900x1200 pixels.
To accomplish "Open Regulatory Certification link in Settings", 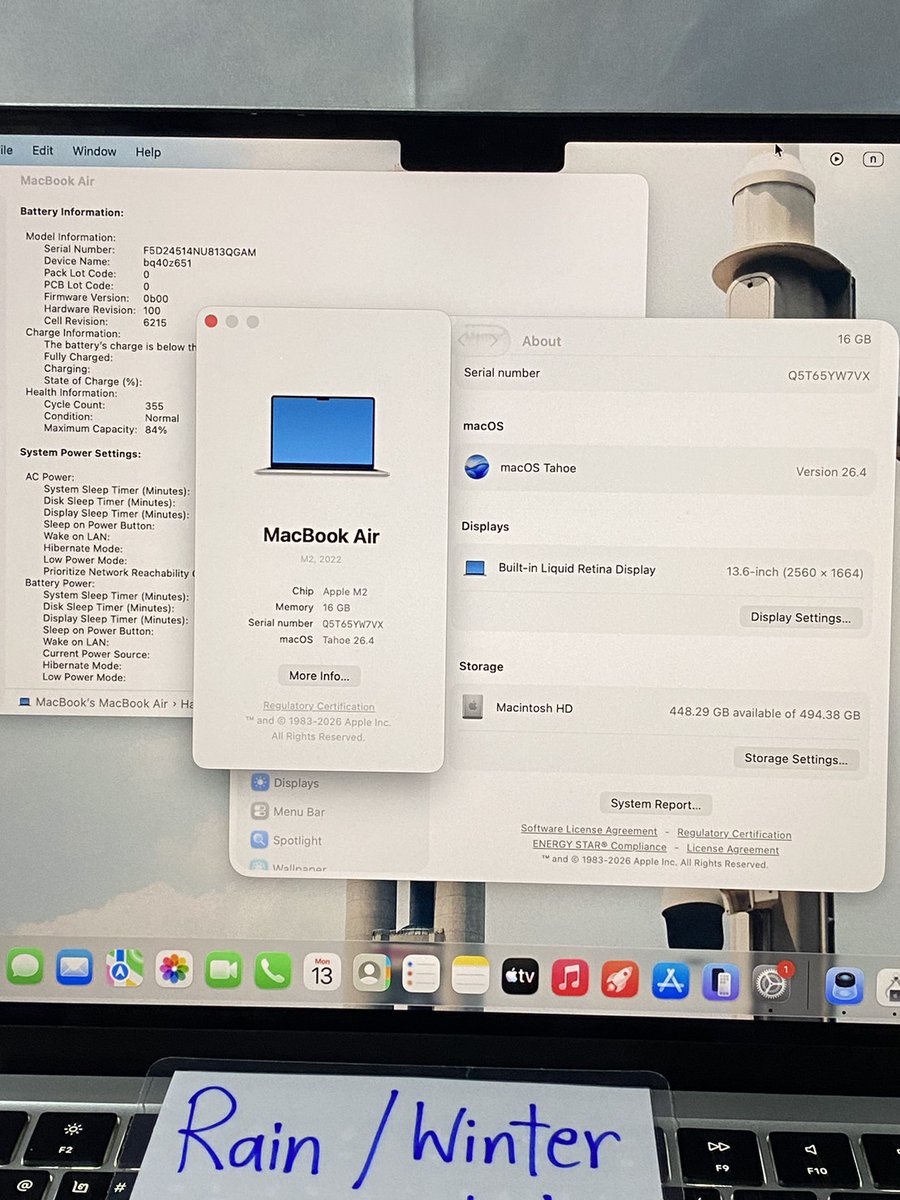I will [x=734, y=834].
